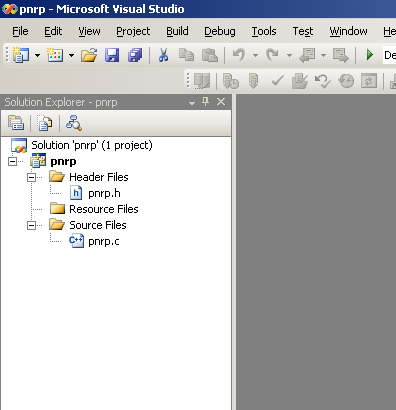This screenshot has width=396, height=410.
Task: Open the Tools menu
Action: [264, 31]
